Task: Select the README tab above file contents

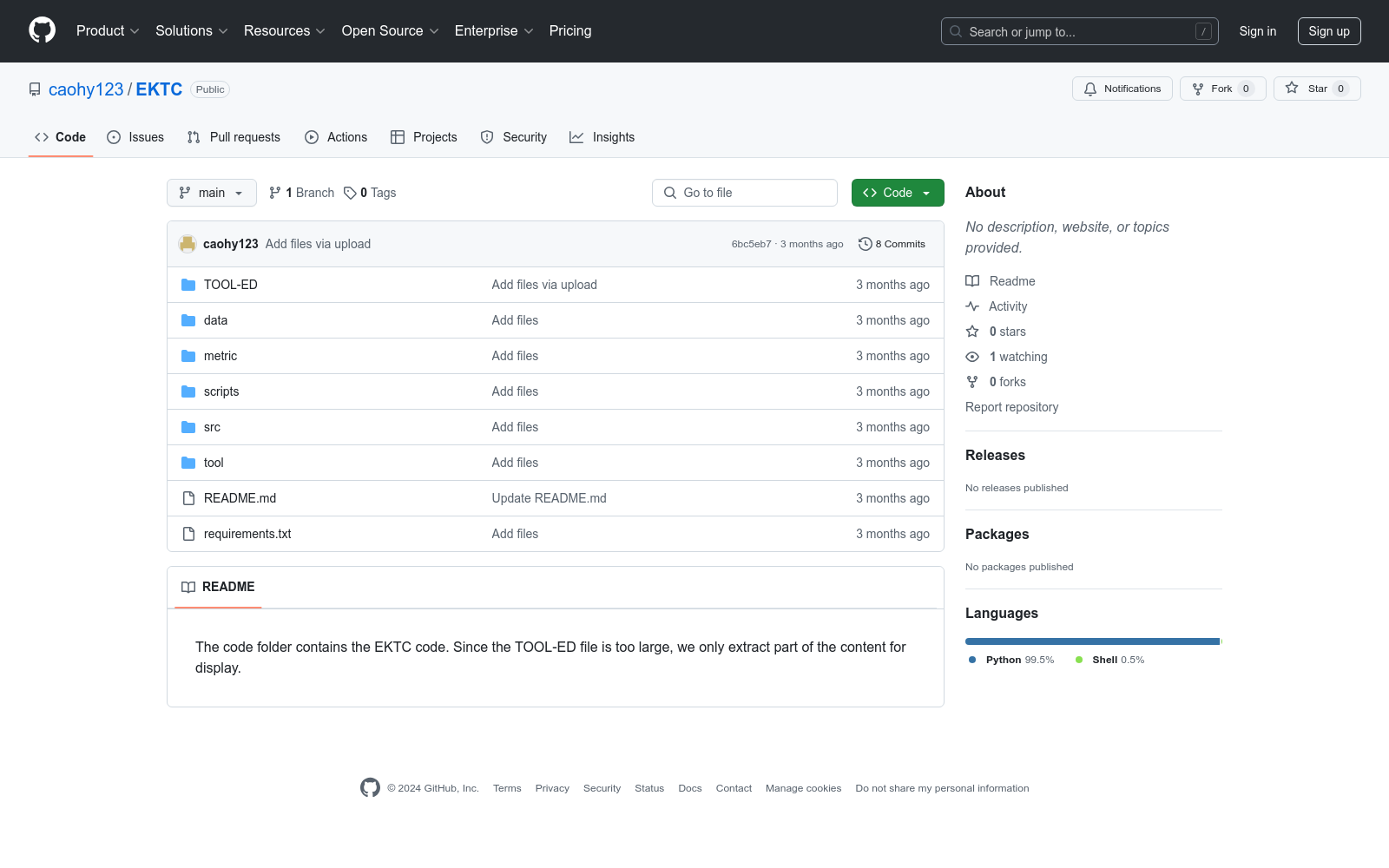Action: click(218, 587)
